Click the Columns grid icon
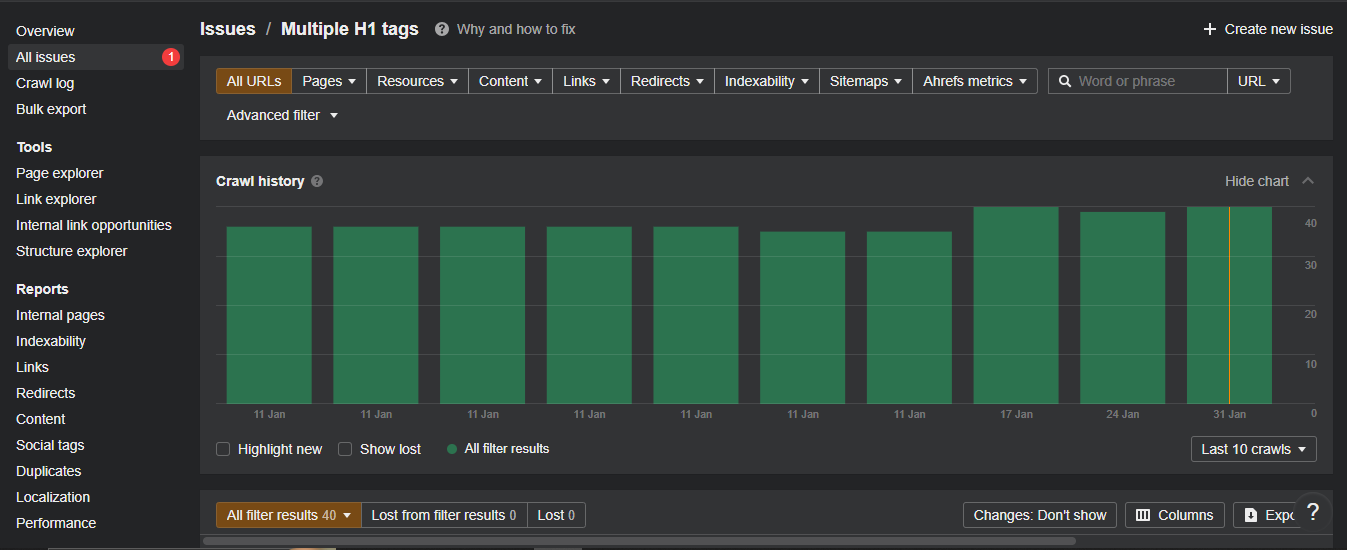 (1143, 515)
